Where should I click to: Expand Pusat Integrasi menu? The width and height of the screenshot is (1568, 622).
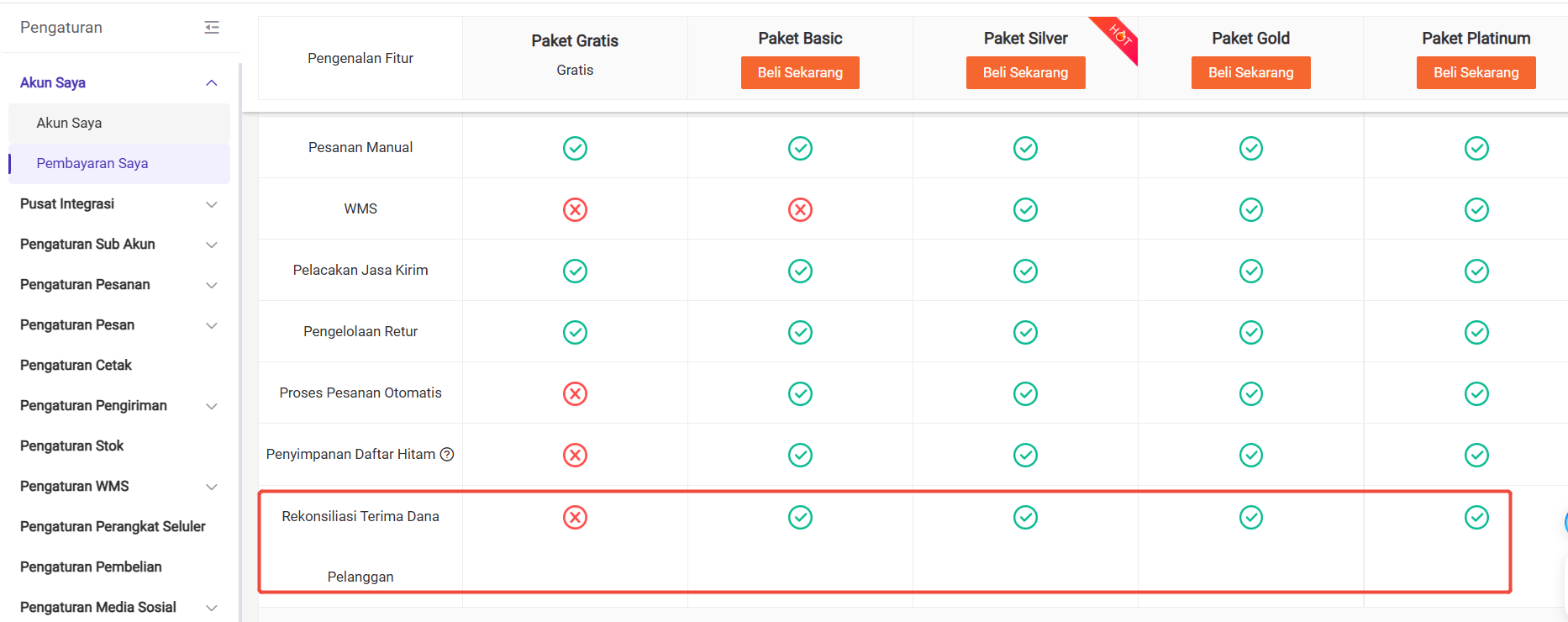(212, 204)
